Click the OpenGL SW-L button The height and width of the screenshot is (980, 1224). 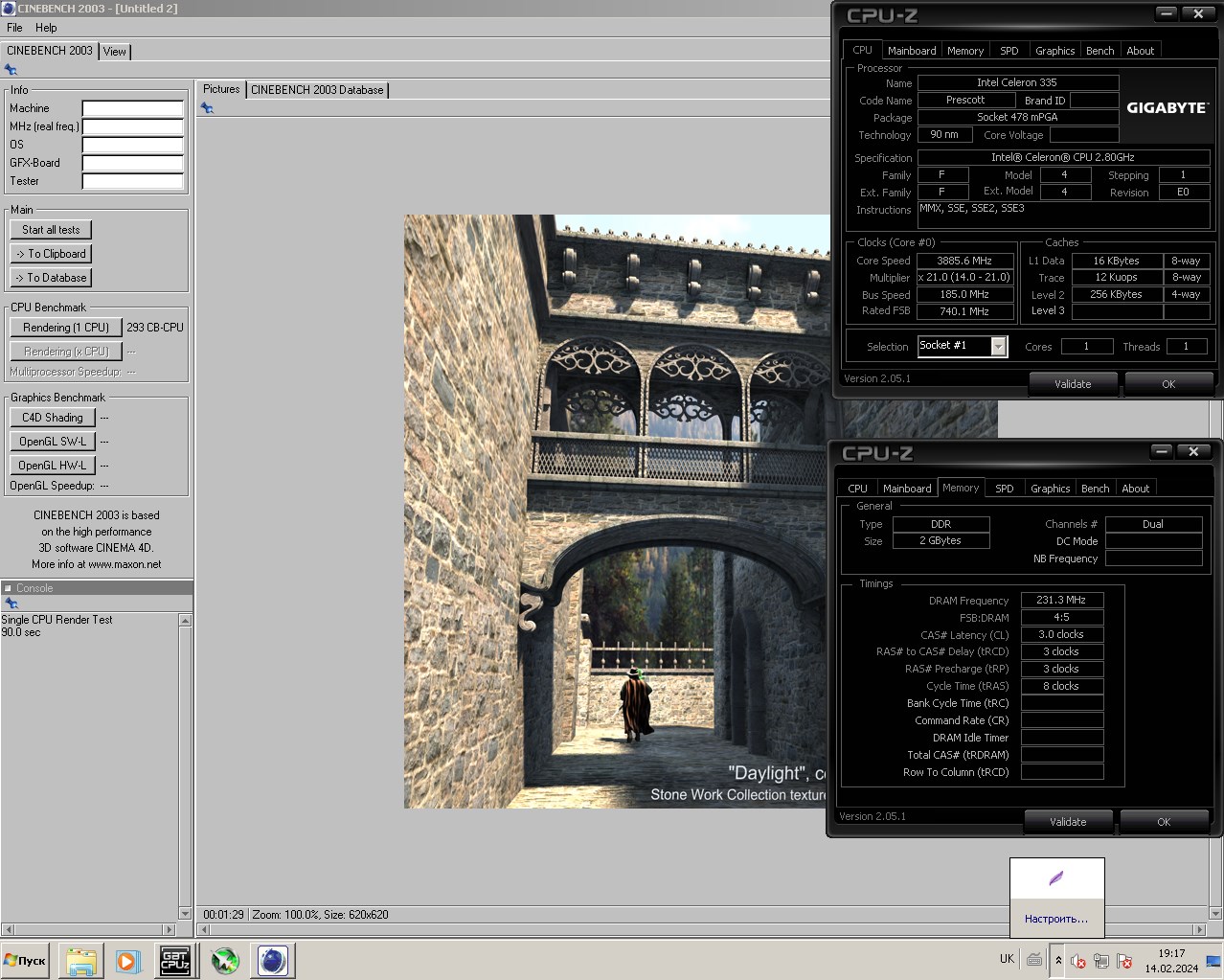pyautogui.click(x=53, y=442)
